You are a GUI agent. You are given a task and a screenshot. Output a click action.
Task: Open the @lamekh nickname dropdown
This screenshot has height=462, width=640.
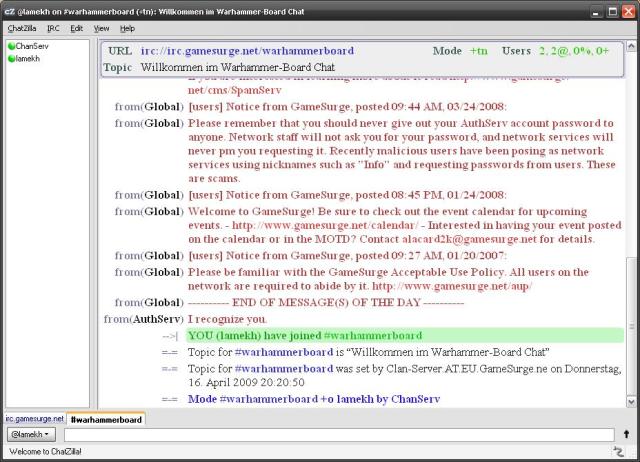pos(31,434)
